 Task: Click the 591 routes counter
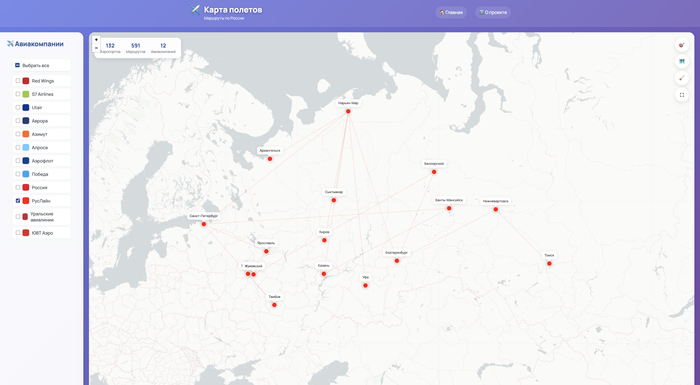[136, 47]
